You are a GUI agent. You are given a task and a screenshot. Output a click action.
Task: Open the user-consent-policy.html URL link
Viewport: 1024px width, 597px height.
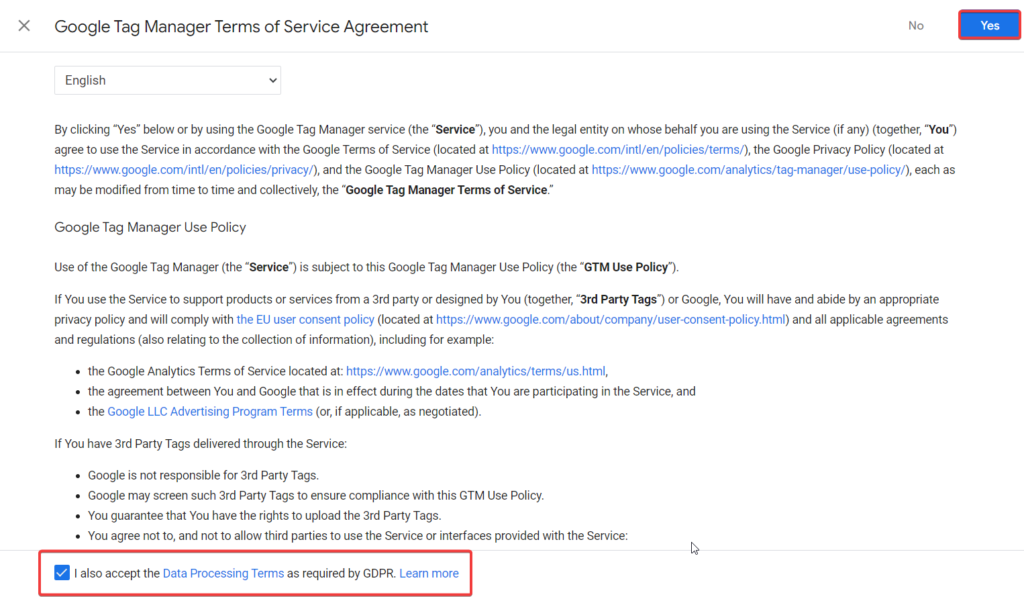[x=611, y=319]
